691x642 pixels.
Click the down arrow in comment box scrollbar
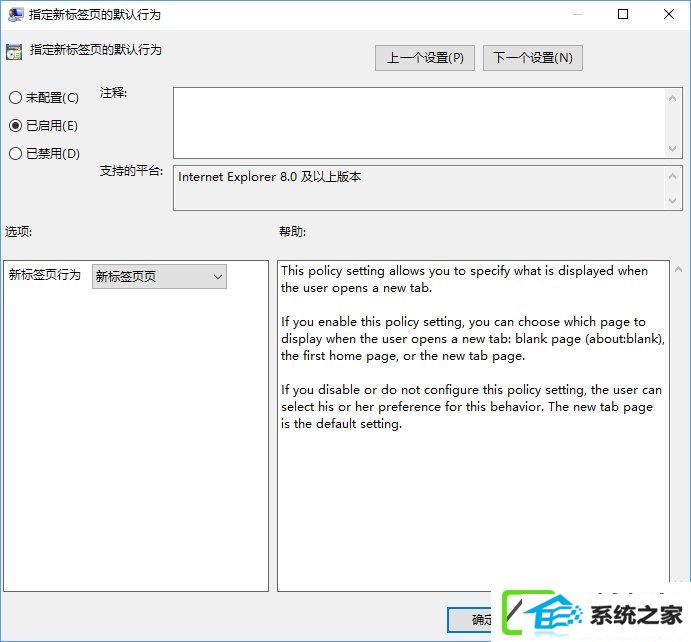(x=672, y=148)
